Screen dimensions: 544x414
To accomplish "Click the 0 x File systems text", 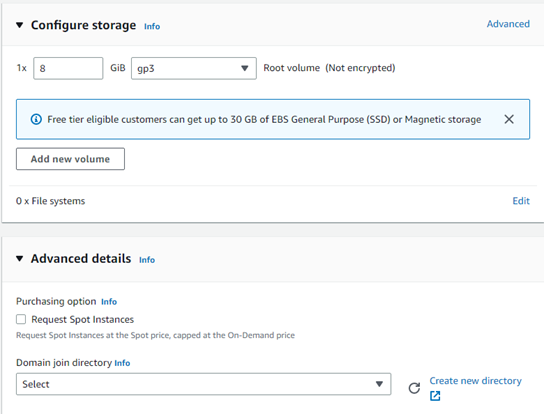I will coord(50,201).
